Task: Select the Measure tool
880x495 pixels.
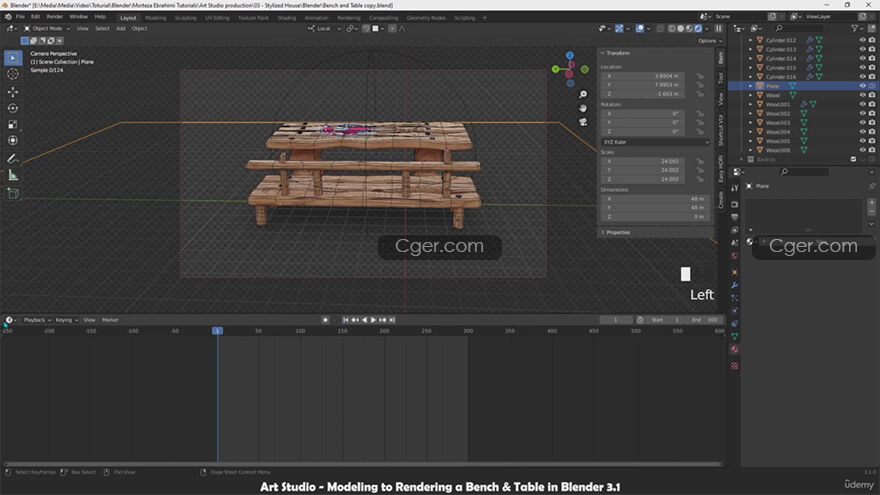Action: point(13,175)
